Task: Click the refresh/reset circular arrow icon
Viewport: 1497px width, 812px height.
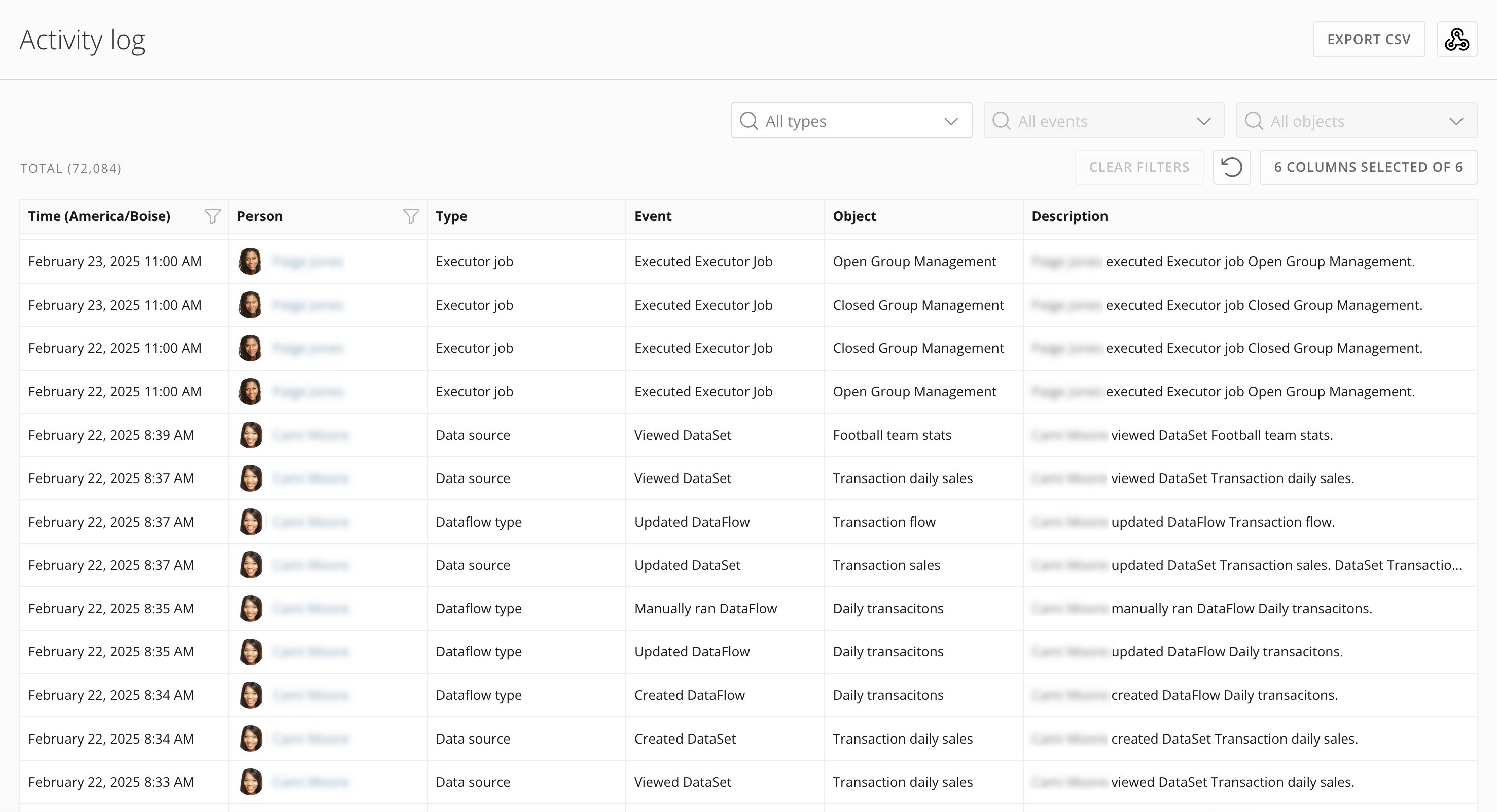Action: point(1231,167)
